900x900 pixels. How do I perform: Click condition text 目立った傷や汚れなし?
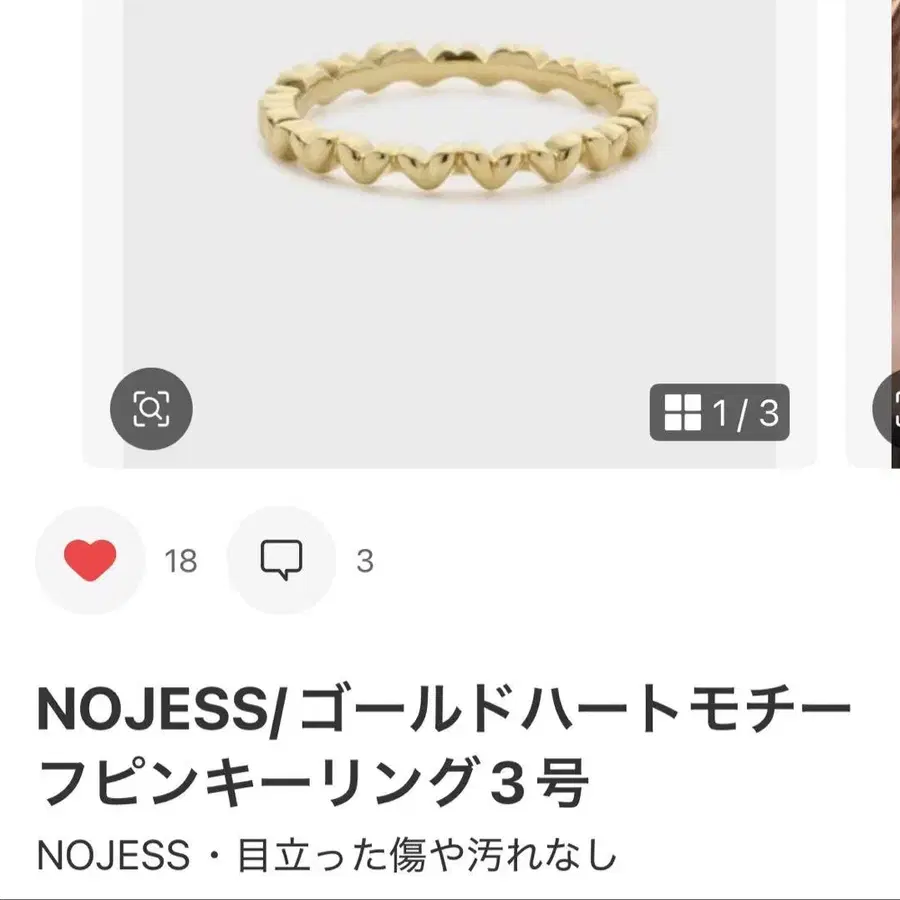(x=428, y=855)
